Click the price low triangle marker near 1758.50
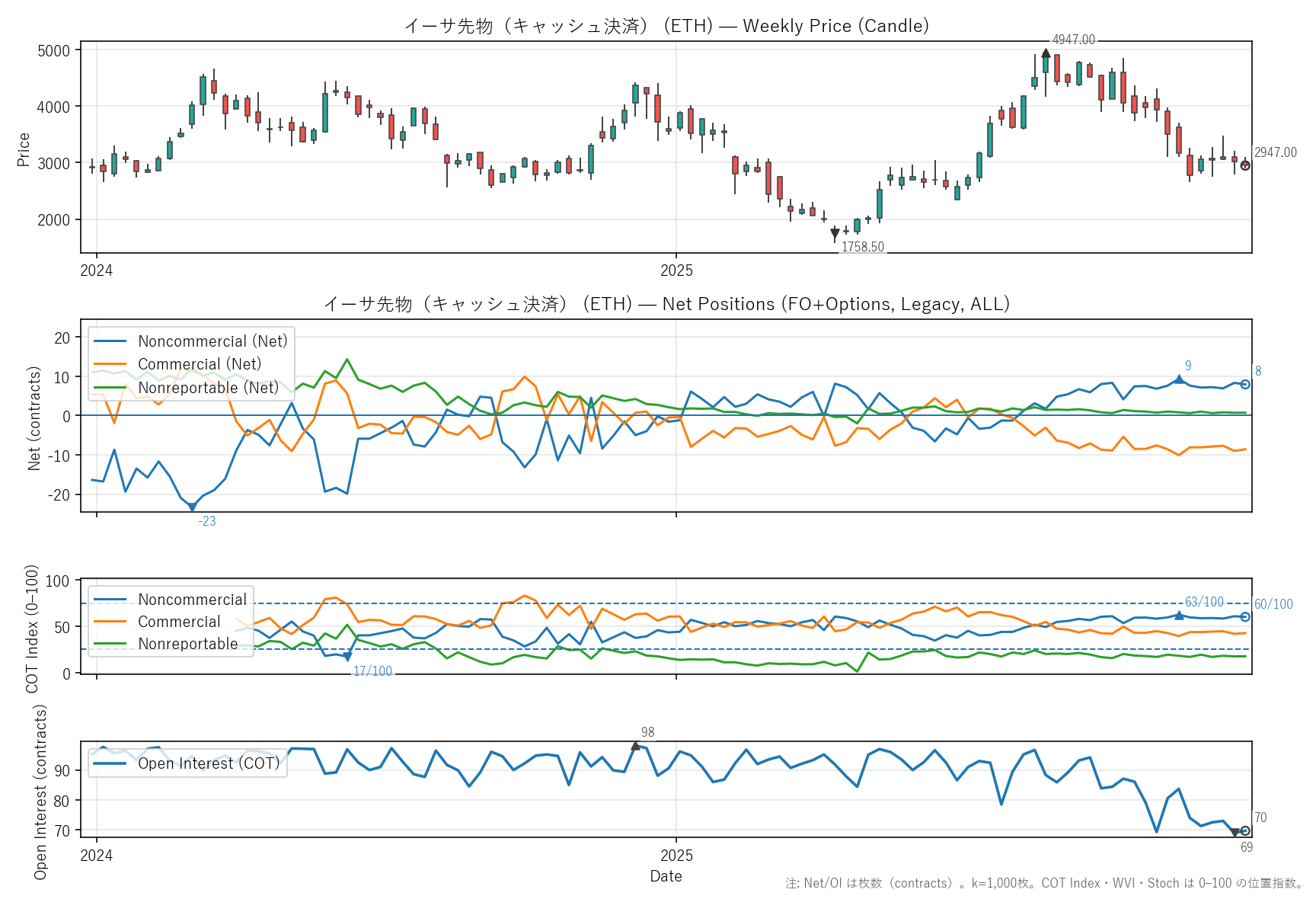This screenshot has width=1316, height=899. (835, 234)
